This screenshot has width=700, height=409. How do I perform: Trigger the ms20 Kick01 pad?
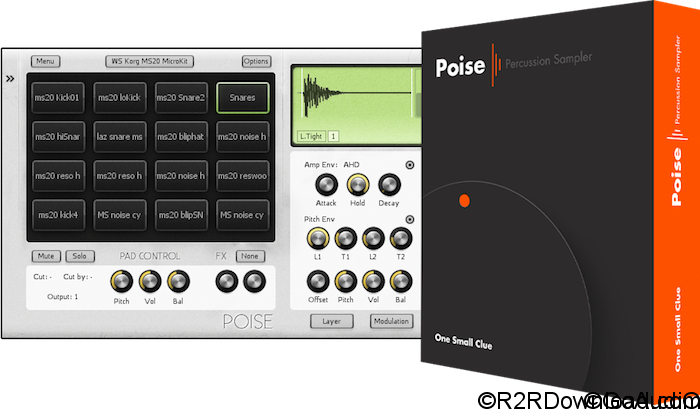tap(58, 97)
